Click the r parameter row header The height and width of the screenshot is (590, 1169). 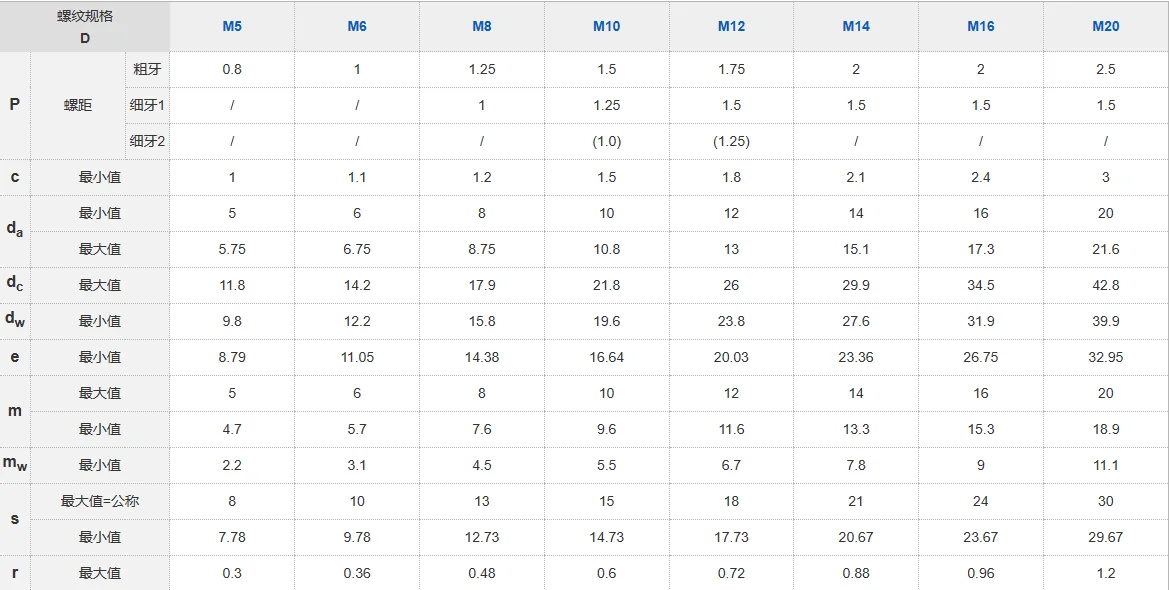coord(15,573)
